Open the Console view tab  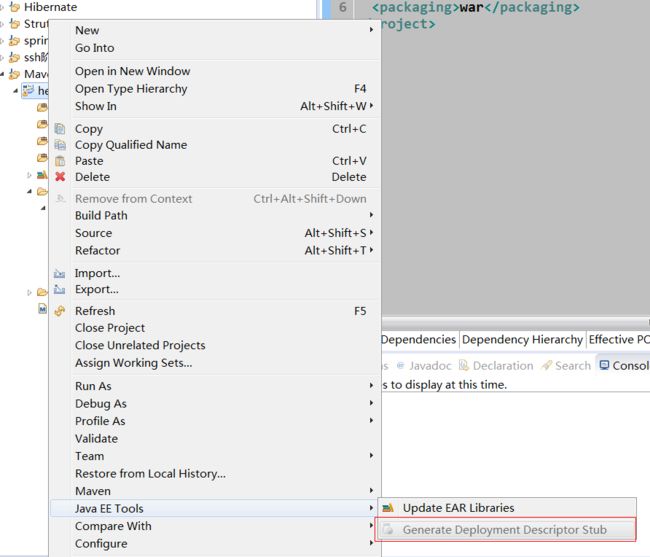tap(624, 366)
